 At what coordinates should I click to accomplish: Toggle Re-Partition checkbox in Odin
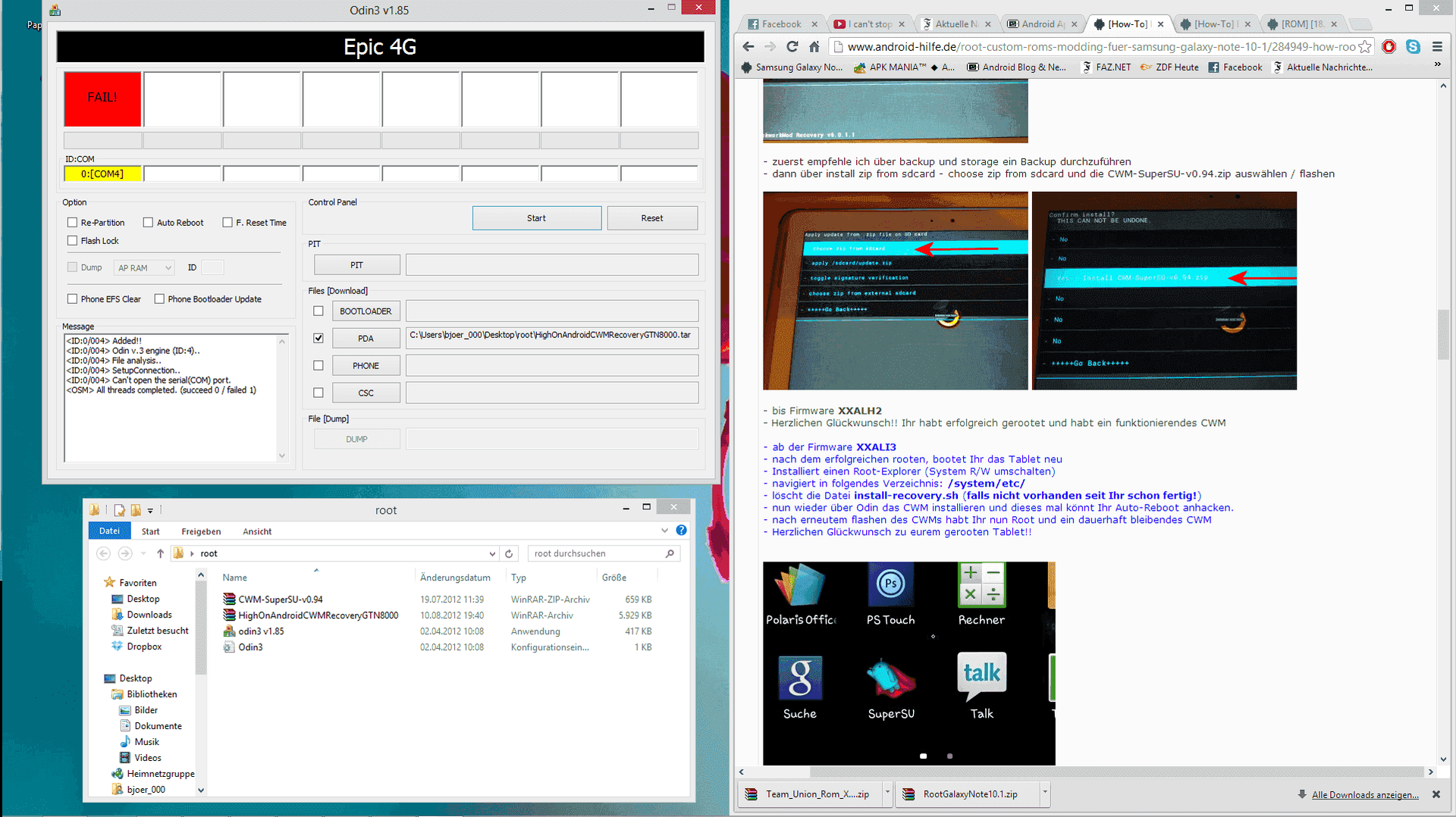(x=73, y=223)
